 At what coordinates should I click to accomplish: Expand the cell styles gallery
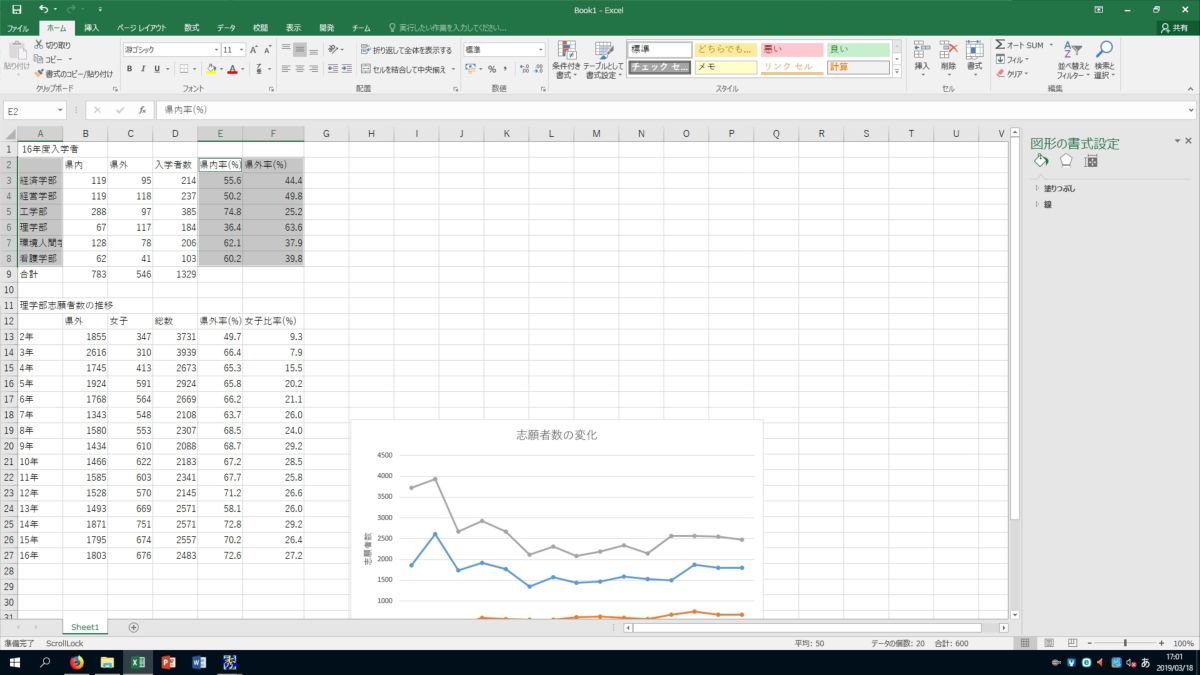click(896, 72)
